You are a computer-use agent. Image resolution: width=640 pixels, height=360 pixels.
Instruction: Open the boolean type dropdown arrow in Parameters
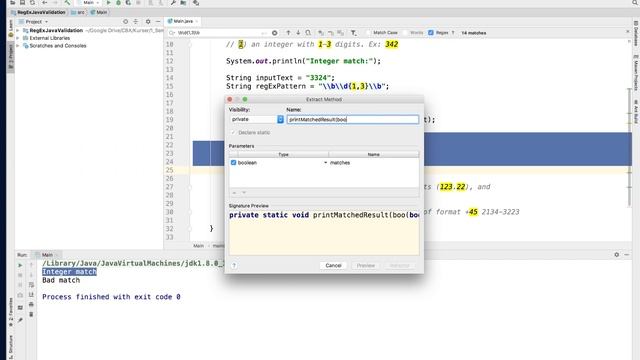point(325,162)
